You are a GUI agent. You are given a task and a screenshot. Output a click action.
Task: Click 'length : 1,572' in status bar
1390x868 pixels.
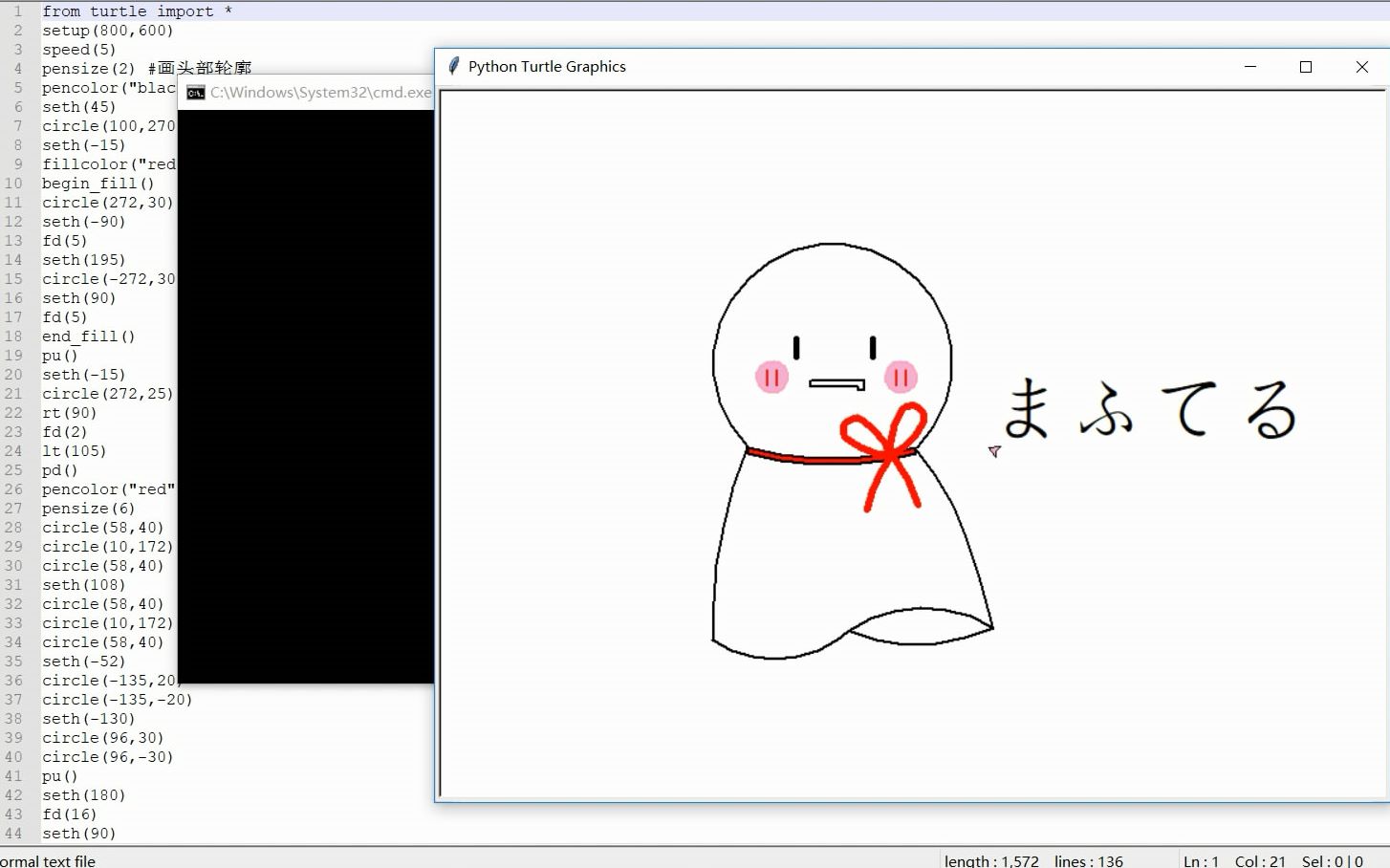click(991, 860)
